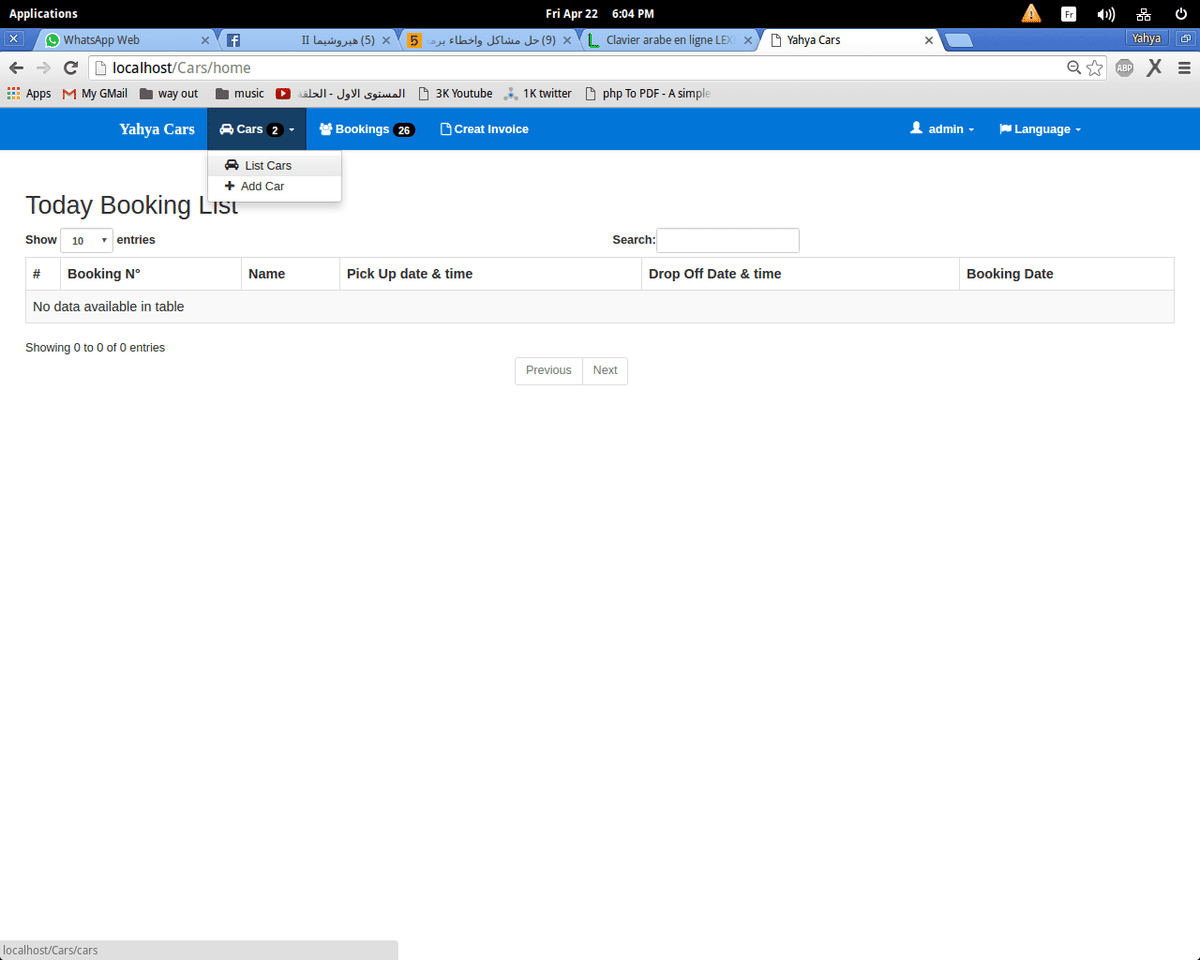Select List Cars from the menu
The image size is (1200, 960).
coord(267,165)
